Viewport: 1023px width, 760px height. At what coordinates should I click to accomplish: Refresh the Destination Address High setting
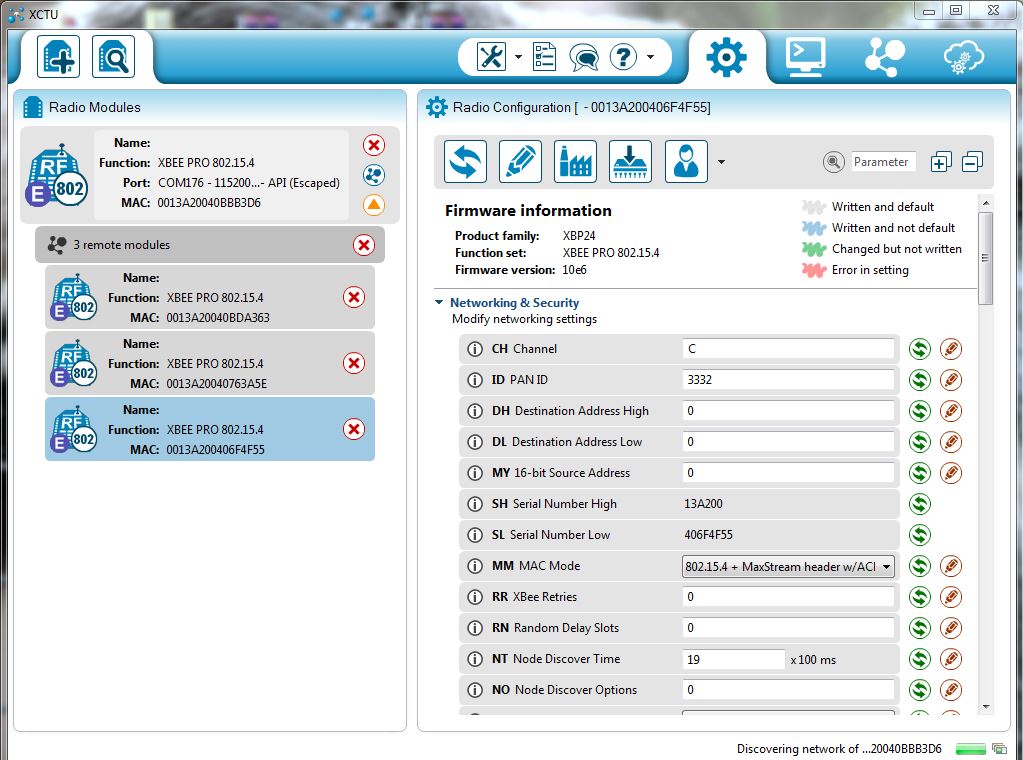[x=919, y=411]
